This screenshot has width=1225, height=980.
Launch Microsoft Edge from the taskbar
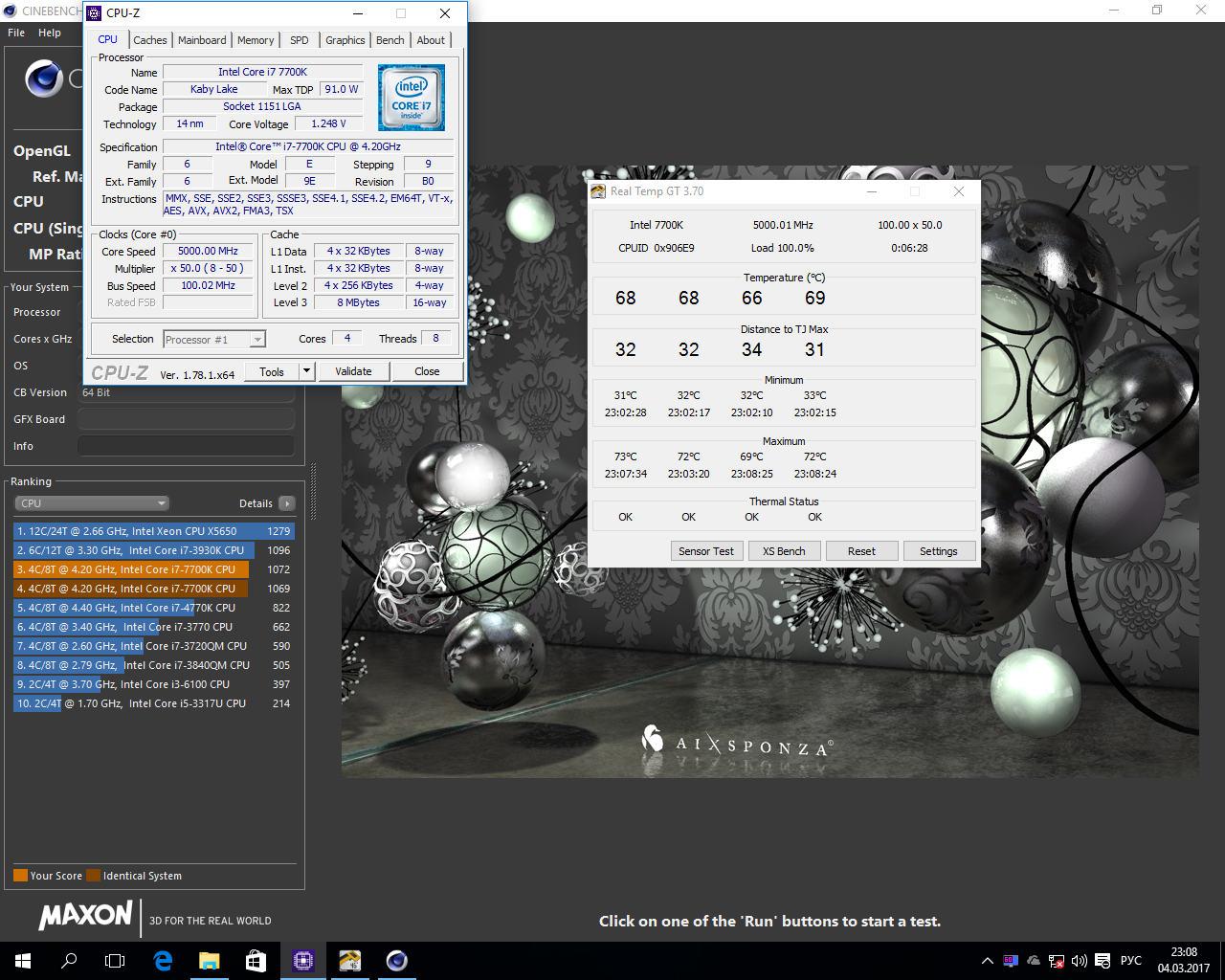(163, 961)
